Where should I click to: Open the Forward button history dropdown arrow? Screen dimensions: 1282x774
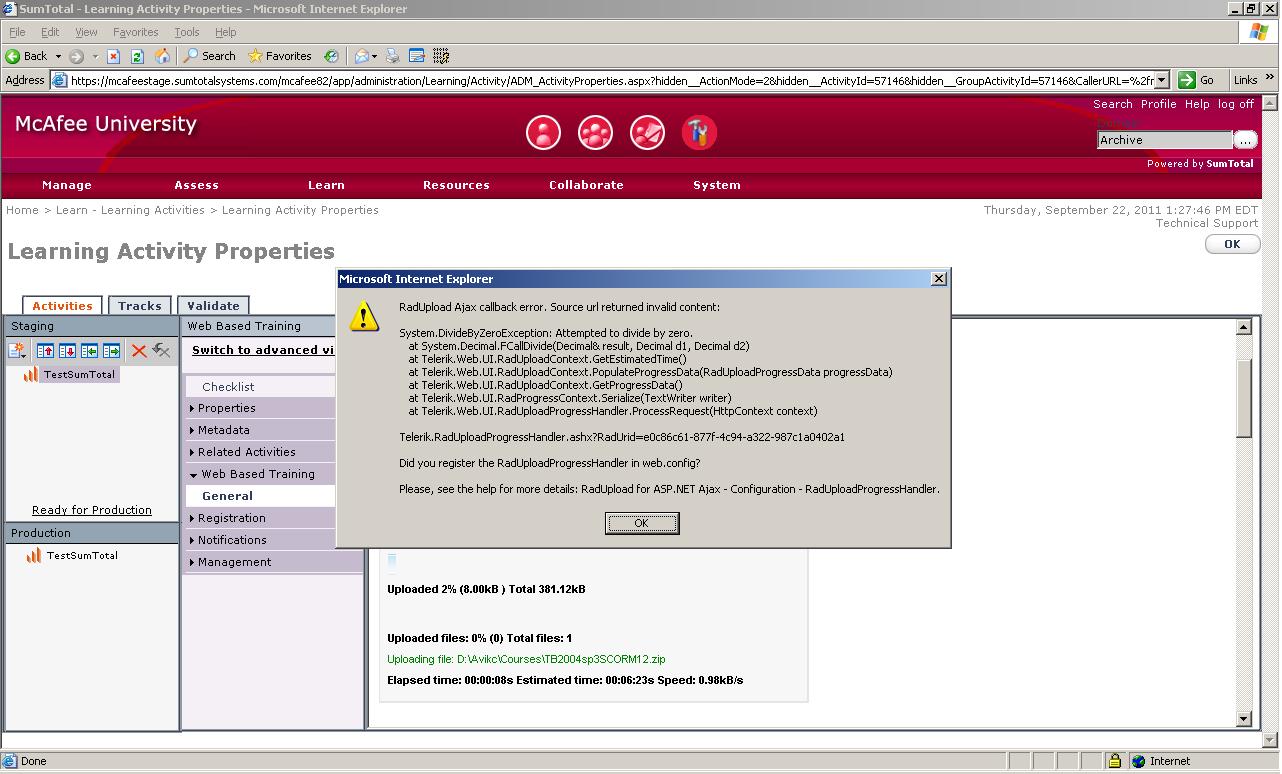[95, 56]
